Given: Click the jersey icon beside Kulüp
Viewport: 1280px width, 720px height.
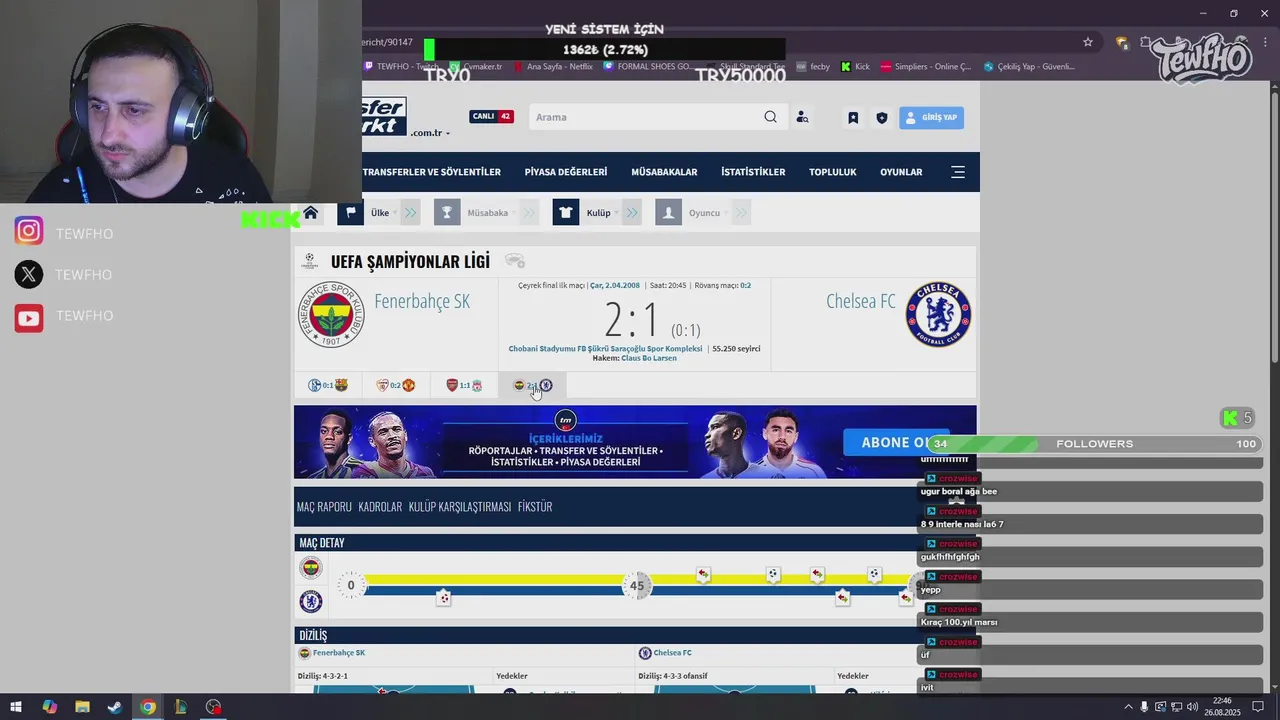Looking at the screenshot, I should pyautogui.click(x=566, y=212).
